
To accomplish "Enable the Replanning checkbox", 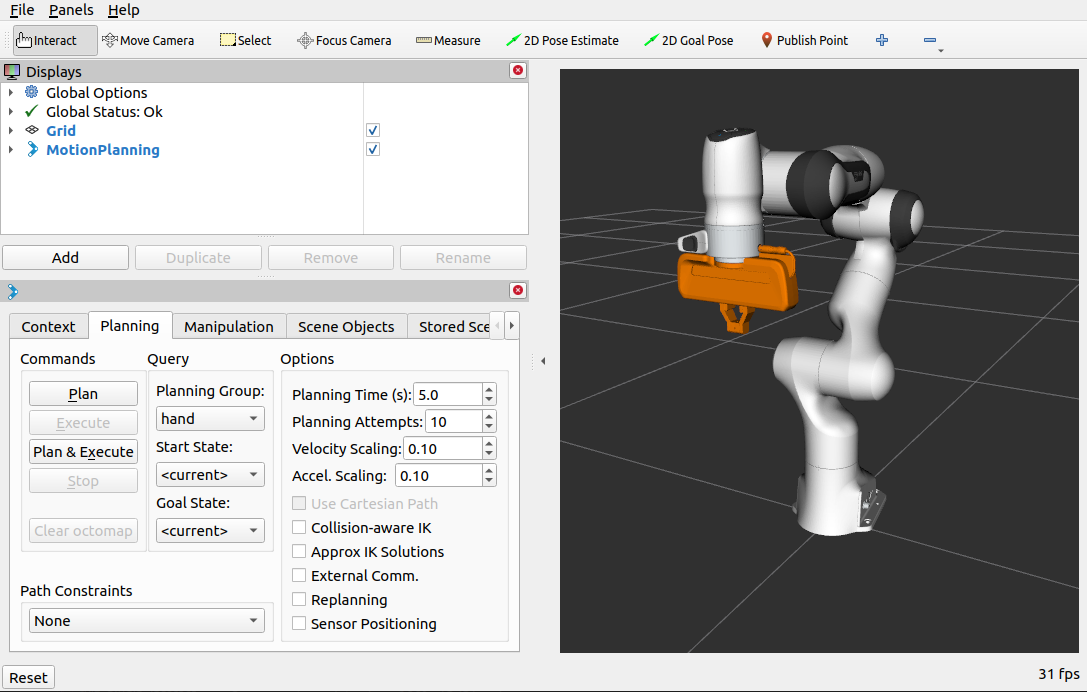I will tap(299, 600).
